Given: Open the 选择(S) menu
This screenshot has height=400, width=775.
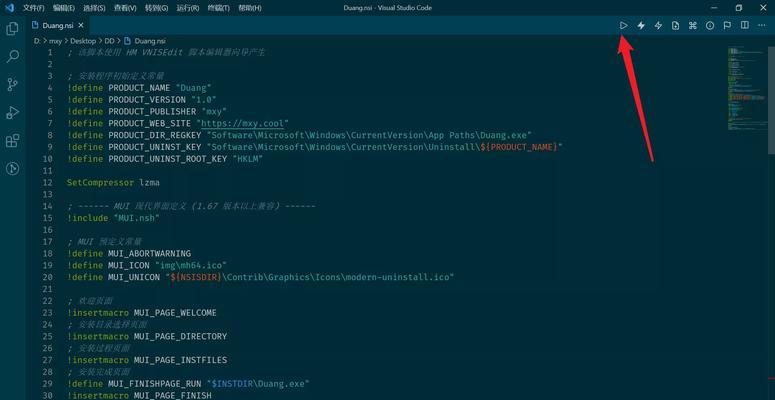Looking at the screenshot, I should click(94, 8).
